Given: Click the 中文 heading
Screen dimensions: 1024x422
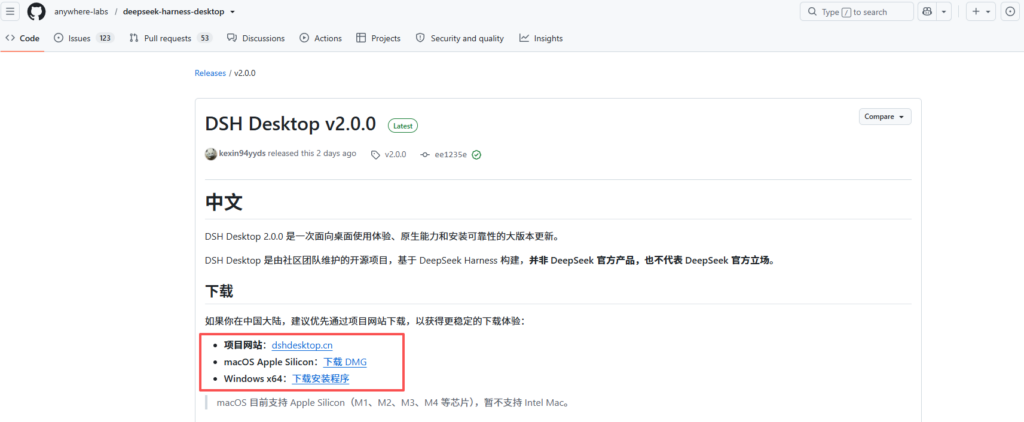Looking at the screenshot, I should (x=224, y=201).
